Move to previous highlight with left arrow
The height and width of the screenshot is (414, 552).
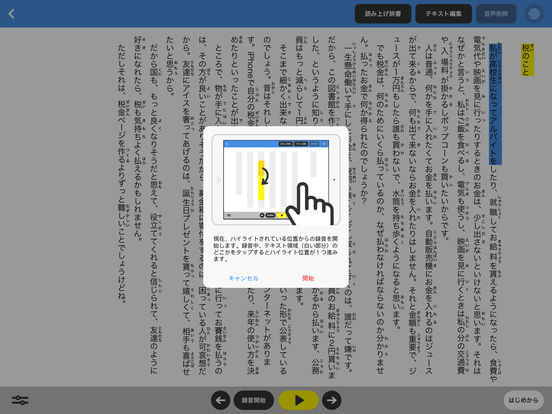click(221, 400)
